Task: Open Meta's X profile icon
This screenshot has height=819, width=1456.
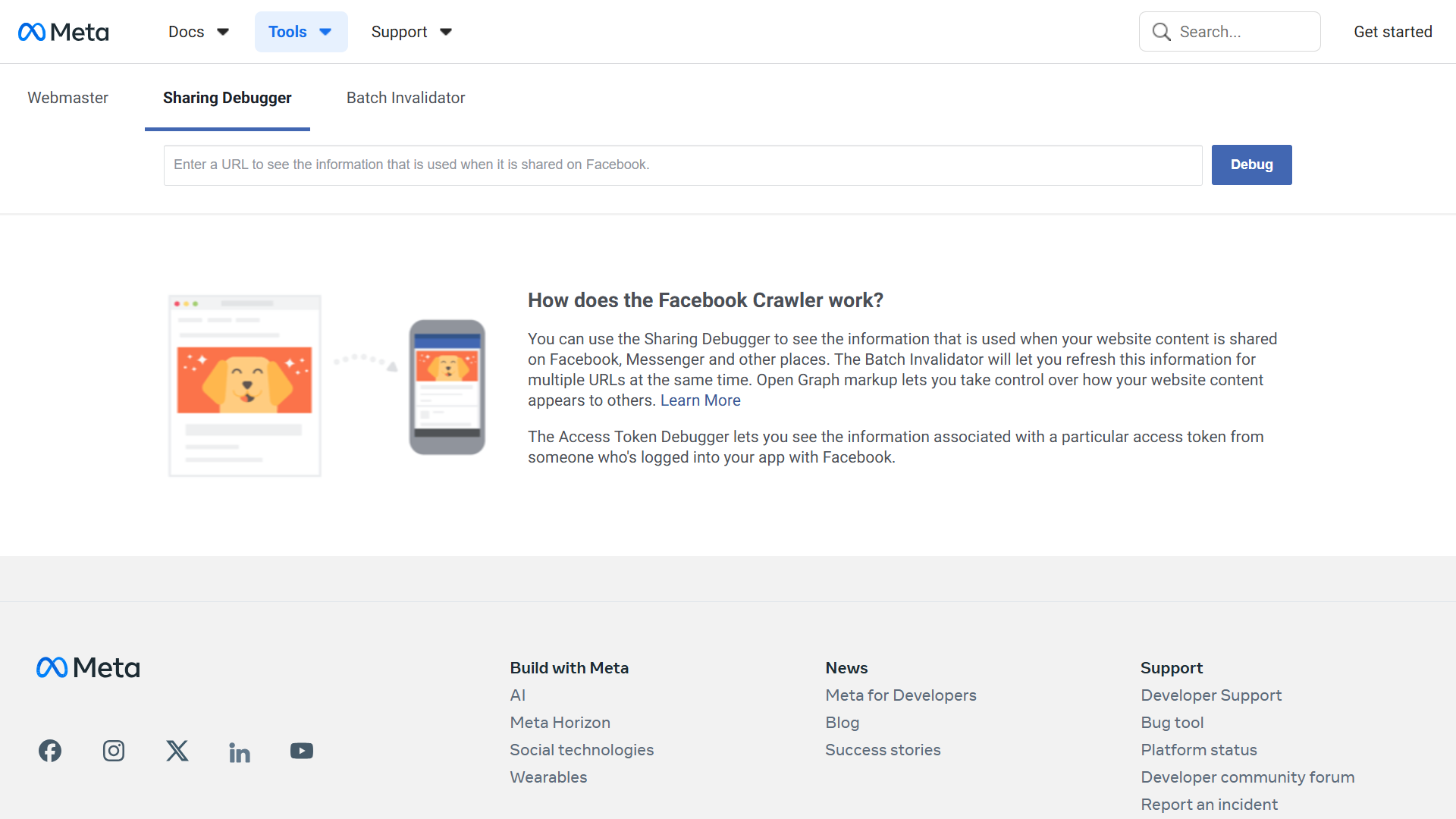Action: click(177, 751)
